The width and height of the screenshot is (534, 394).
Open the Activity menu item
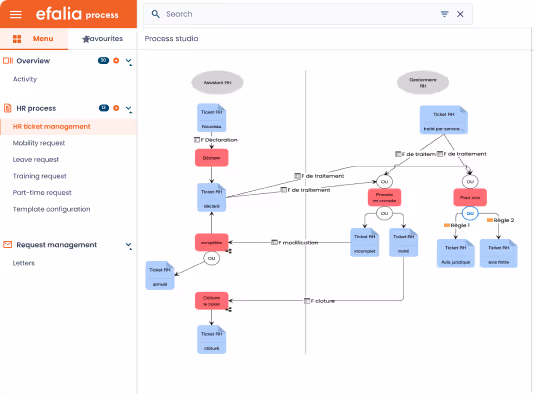point(25,79)
